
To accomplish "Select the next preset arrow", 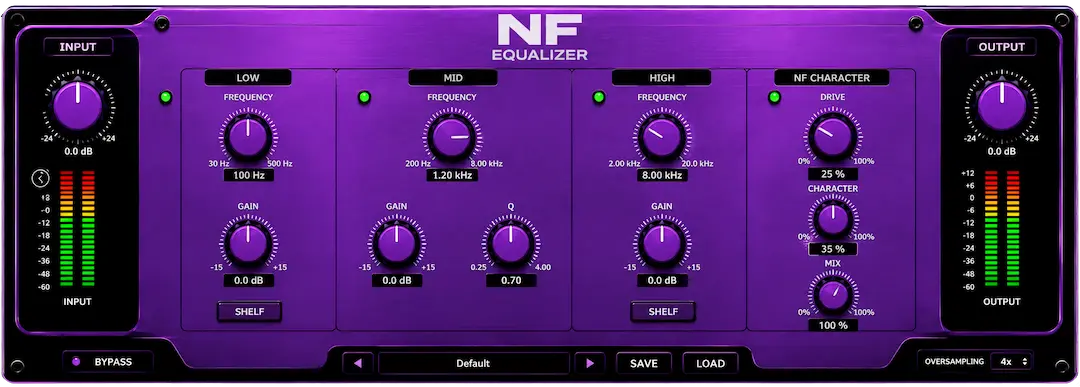I will pos(590,363).
